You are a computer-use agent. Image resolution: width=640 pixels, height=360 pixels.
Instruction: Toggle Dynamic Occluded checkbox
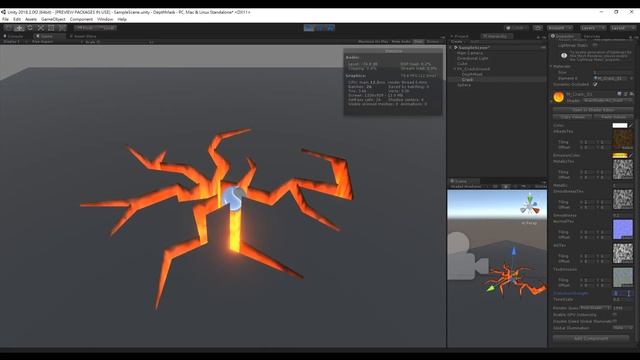click(595, 84)
